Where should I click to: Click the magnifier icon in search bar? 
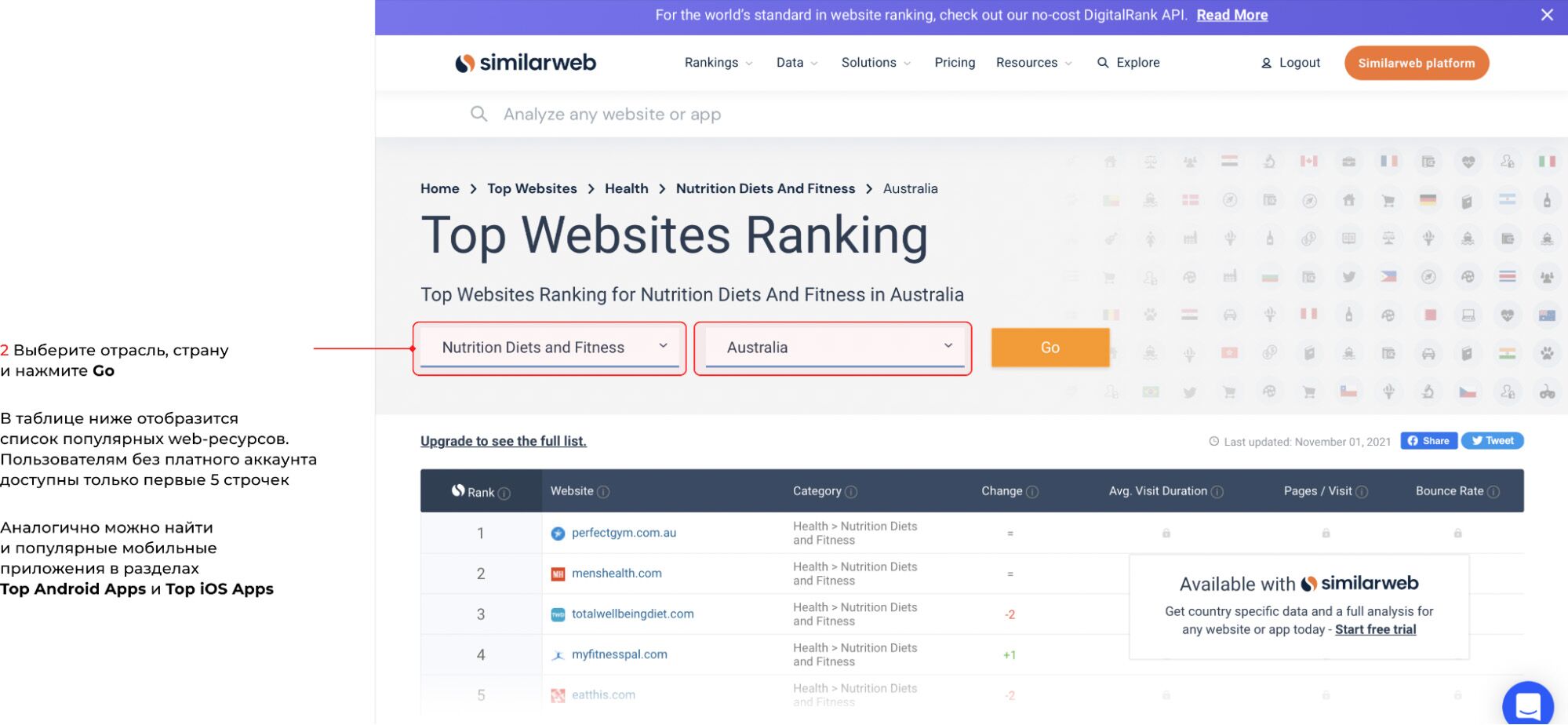click(478, 114)
